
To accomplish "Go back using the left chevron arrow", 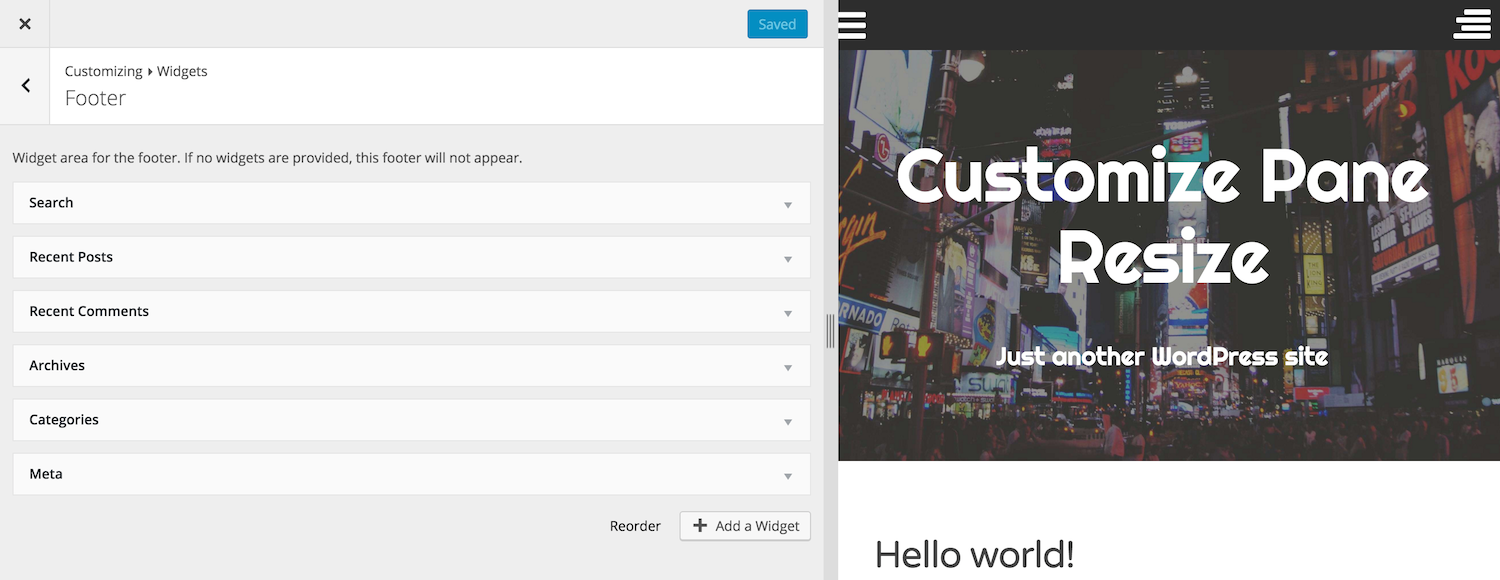I will pos(25,86).
